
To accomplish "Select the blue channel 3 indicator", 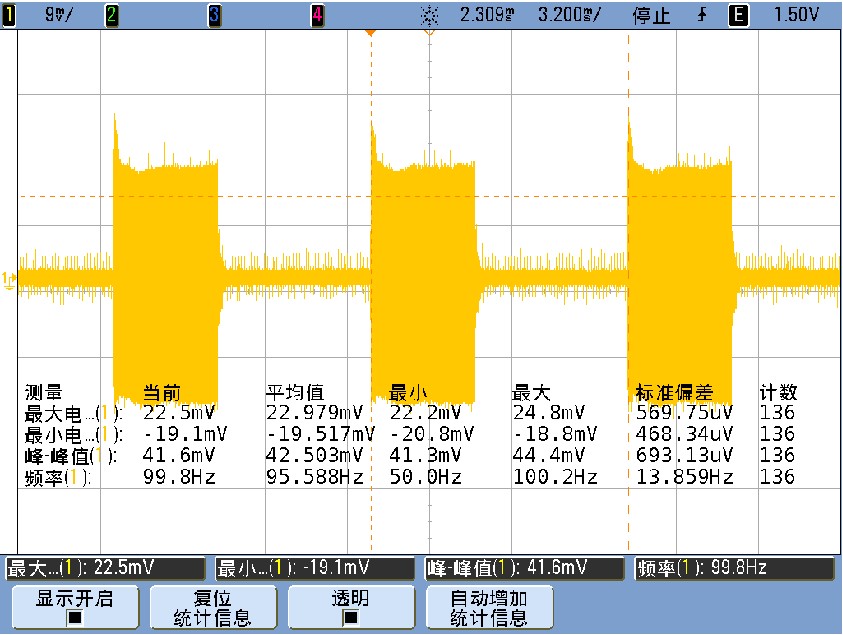I will (x=214, y=15).
